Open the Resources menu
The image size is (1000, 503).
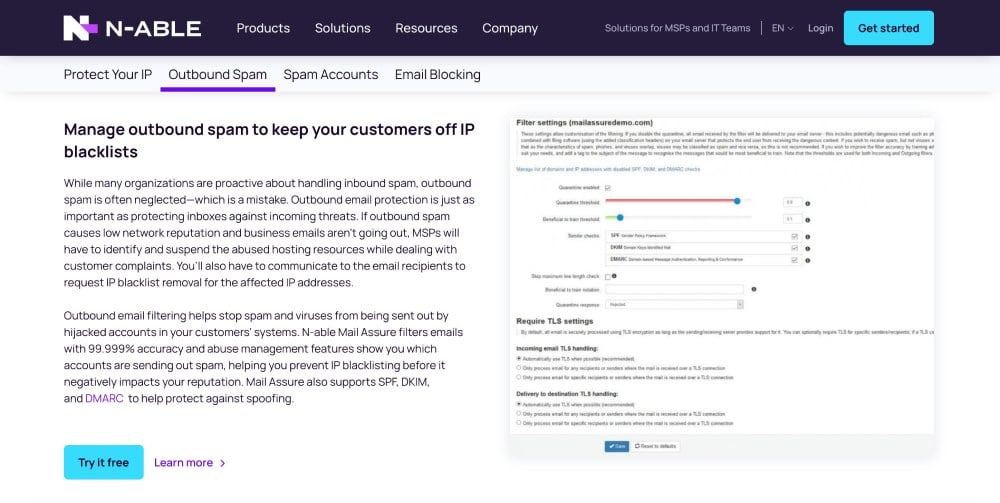point(426,28)
